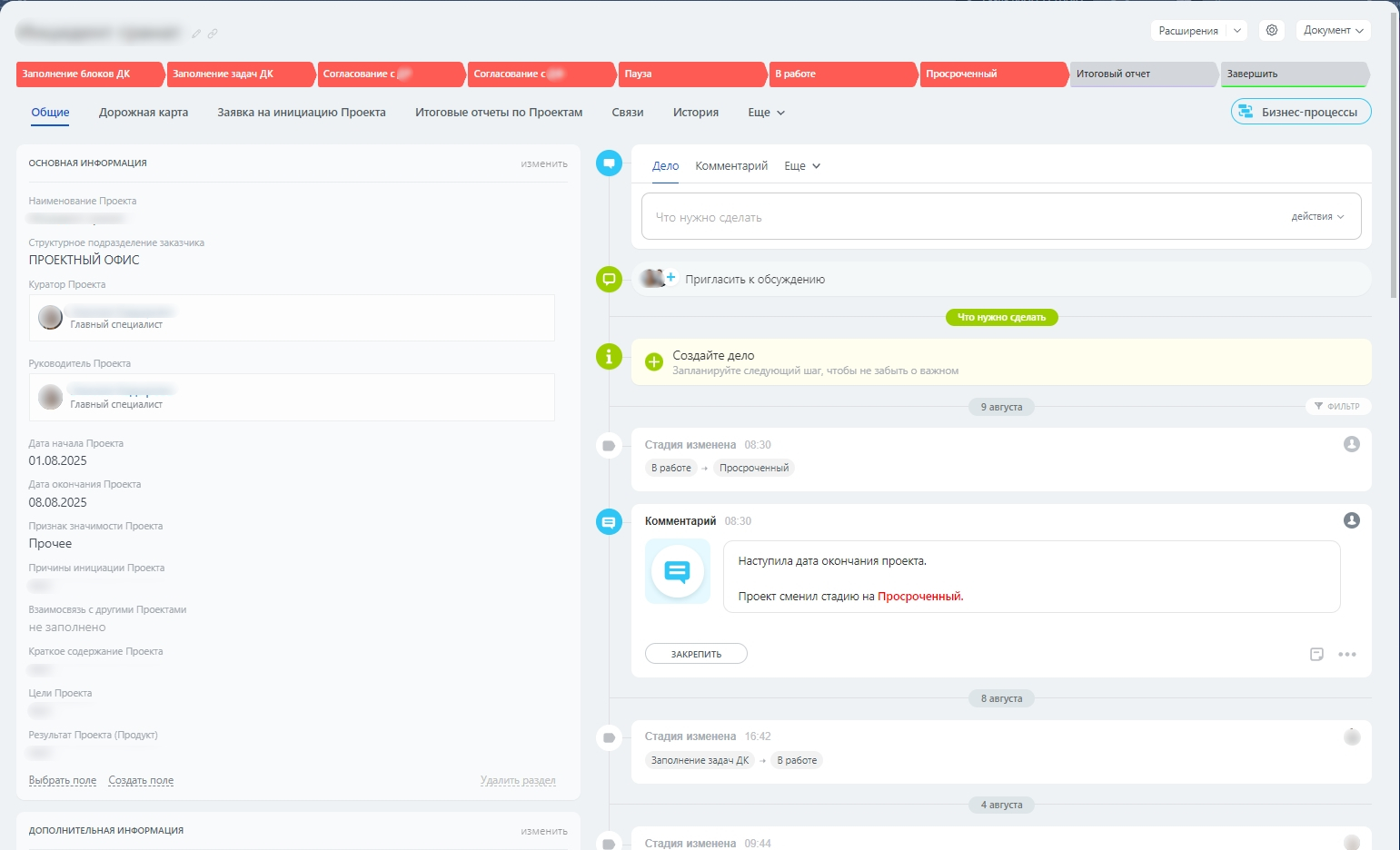Viewport: 1400px width, 850px height.
Task: Select stage Заполнение блоков ДК
Action: tap(89, 74)
